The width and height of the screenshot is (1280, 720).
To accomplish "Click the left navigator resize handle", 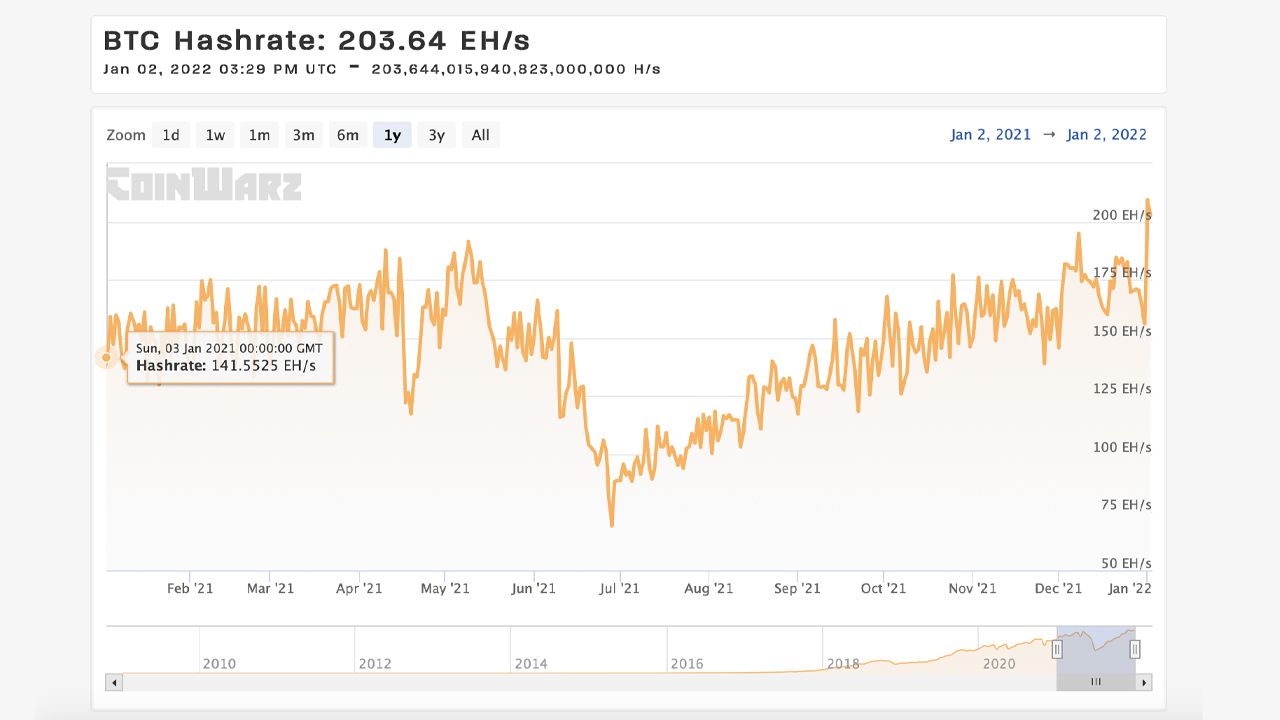I will click(1057, 649).
